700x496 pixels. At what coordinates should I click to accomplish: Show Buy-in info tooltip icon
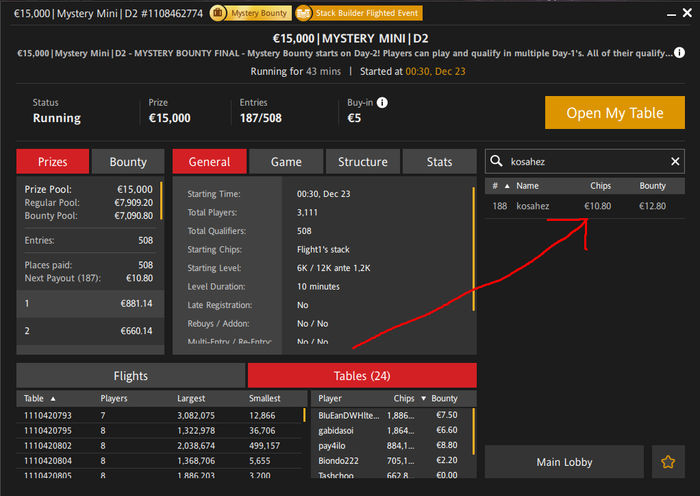point(382,103)
